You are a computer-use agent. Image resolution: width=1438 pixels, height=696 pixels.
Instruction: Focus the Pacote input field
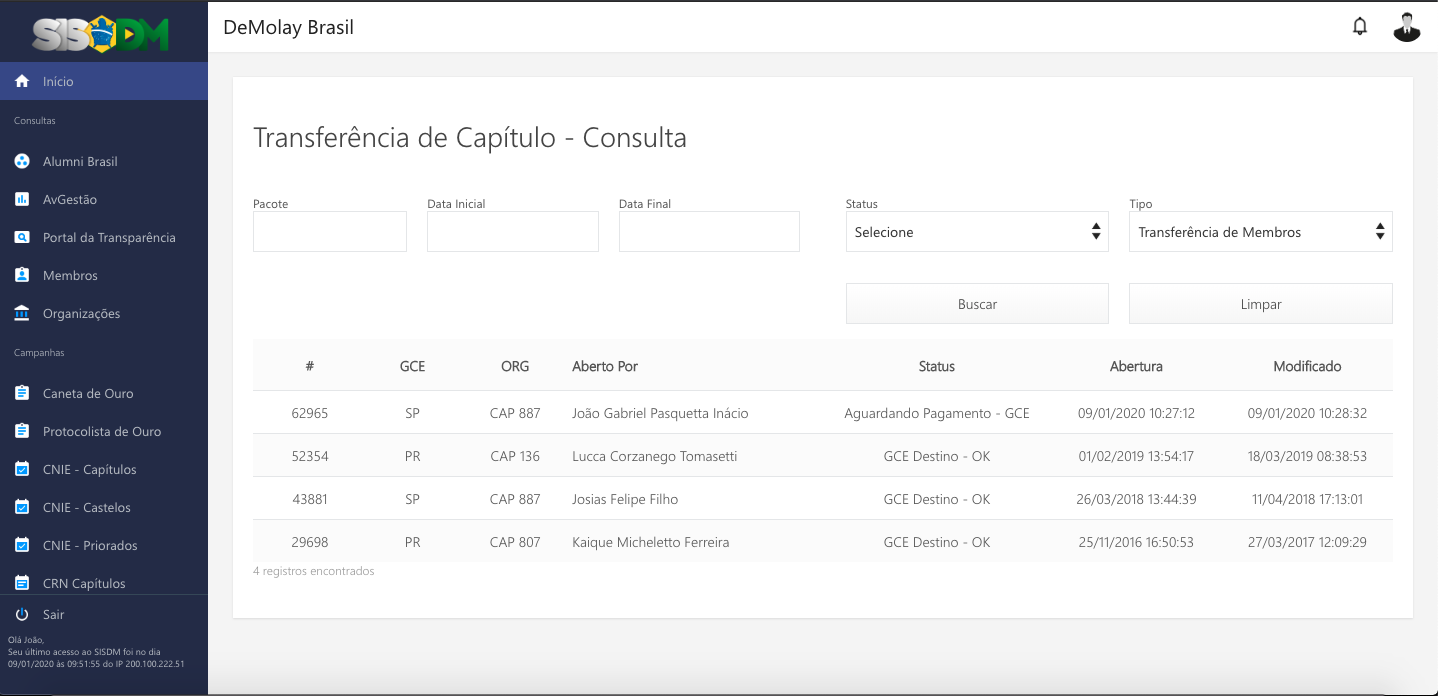[330, 232]
